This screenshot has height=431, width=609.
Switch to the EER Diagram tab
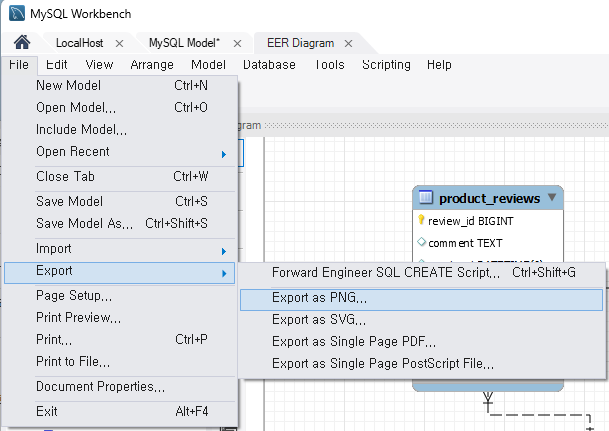tap(300, 43)
